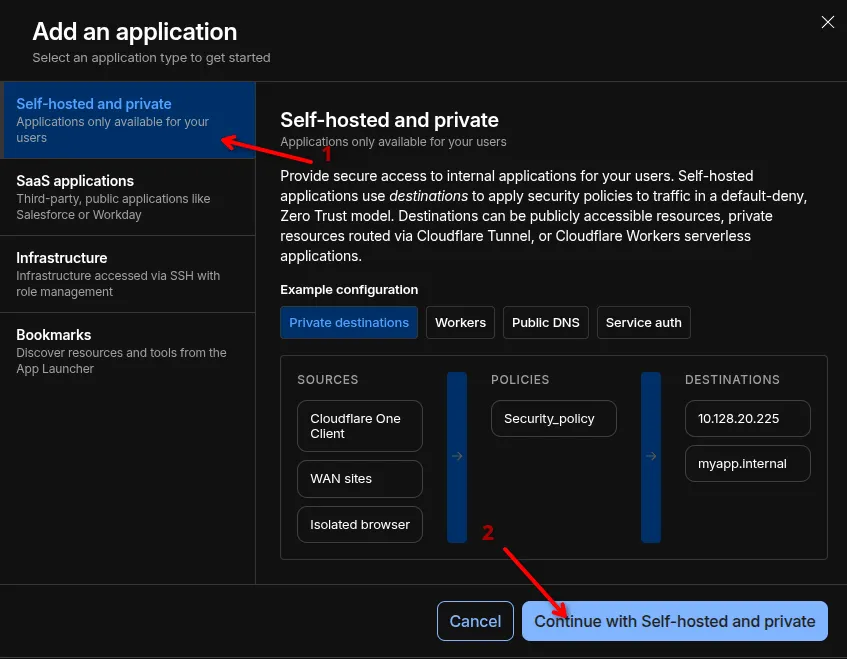Click the DESTINATIONS column heading
847x659 pixels.
tap(732, 380)
